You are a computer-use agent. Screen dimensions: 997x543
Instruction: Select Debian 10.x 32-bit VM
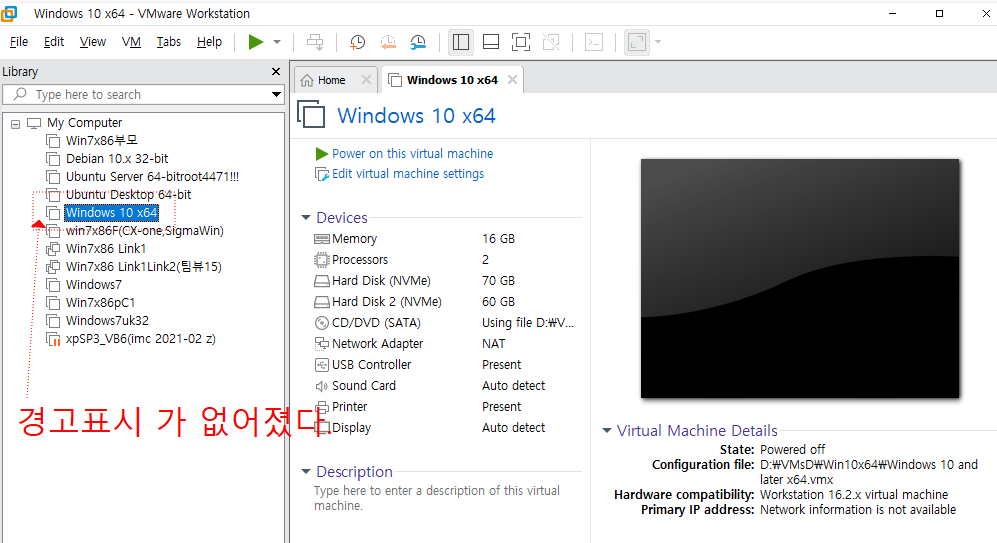pyautogui.click(x=117, y=158)
